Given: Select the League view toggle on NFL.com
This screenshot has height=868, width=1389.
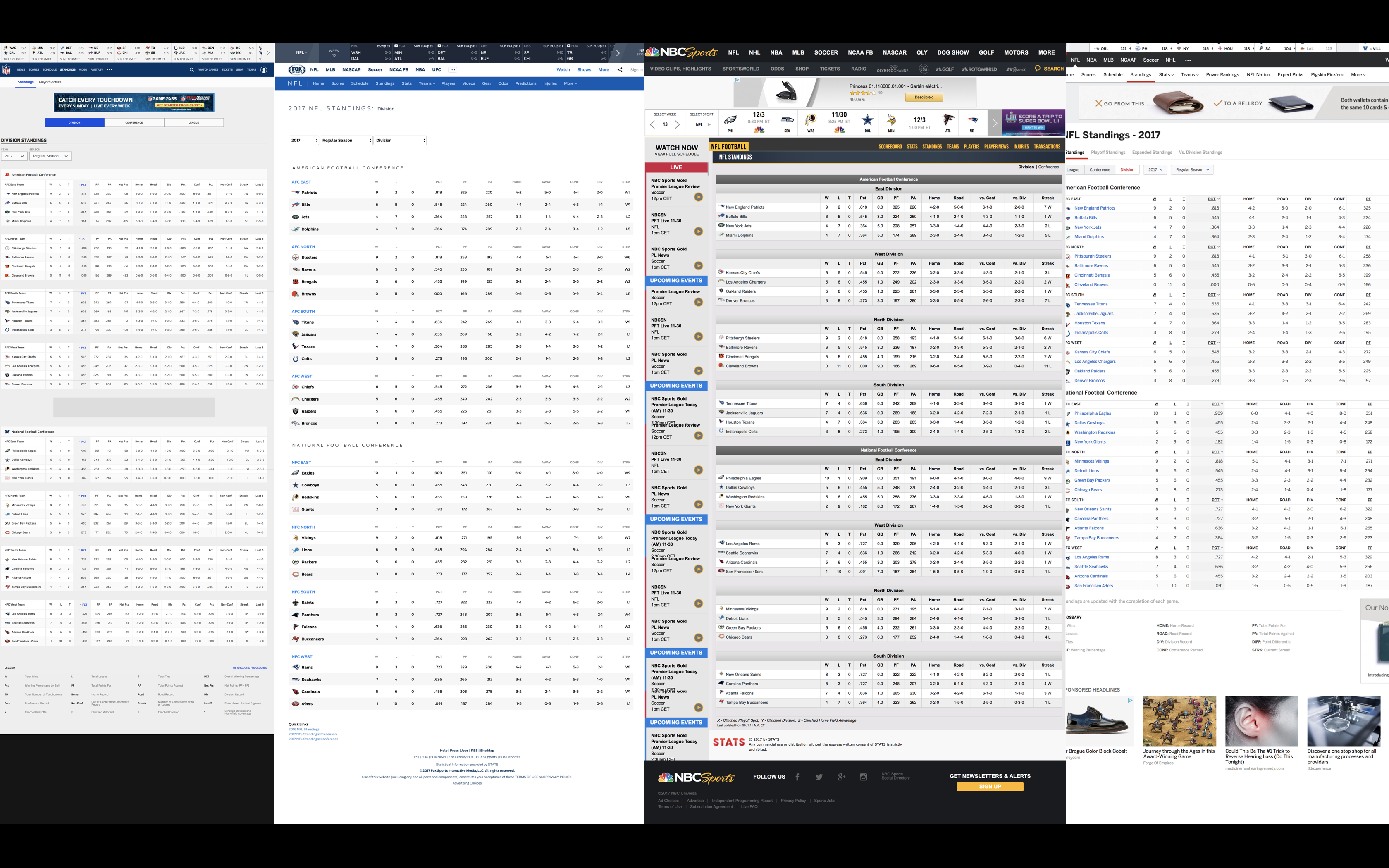Looking at the screenshot, I should 193,122.
